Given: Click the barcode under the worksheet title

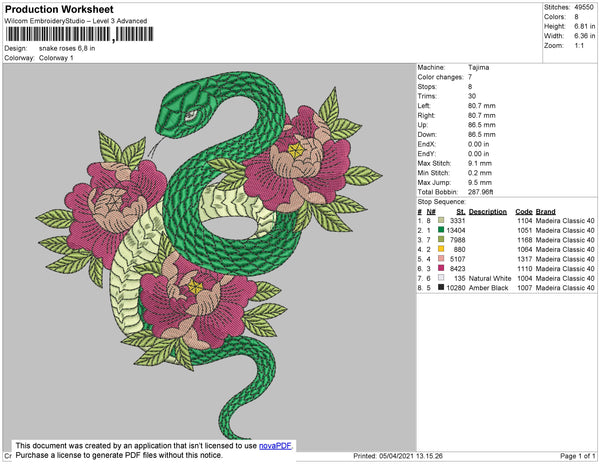Looking at the screenshot, I should click(x=80, y=34).
